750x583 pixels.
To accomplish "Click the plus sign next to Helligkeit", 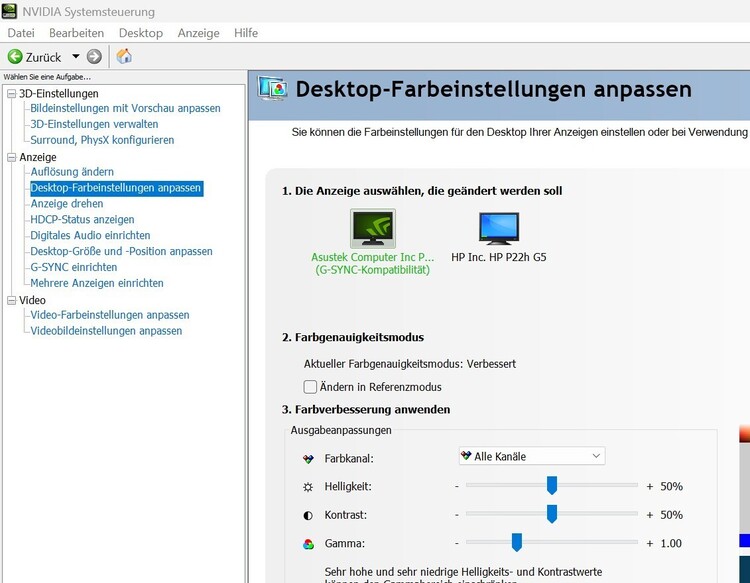I will point(650,487).
